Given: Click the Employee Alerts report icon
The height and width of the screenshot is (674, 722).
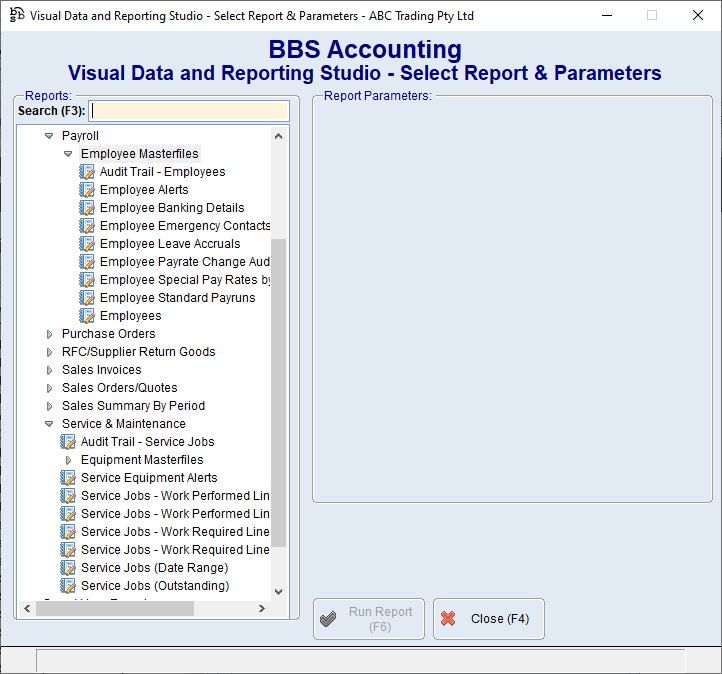Looking at the screenshot, I should (x=87, y=190).
